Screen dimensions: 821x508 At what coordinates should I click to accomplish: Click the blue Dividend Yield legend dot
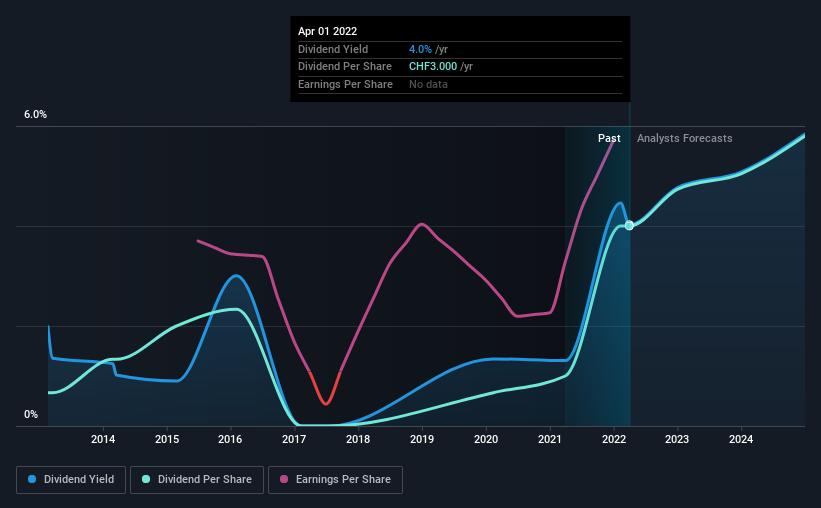(32, 479)
